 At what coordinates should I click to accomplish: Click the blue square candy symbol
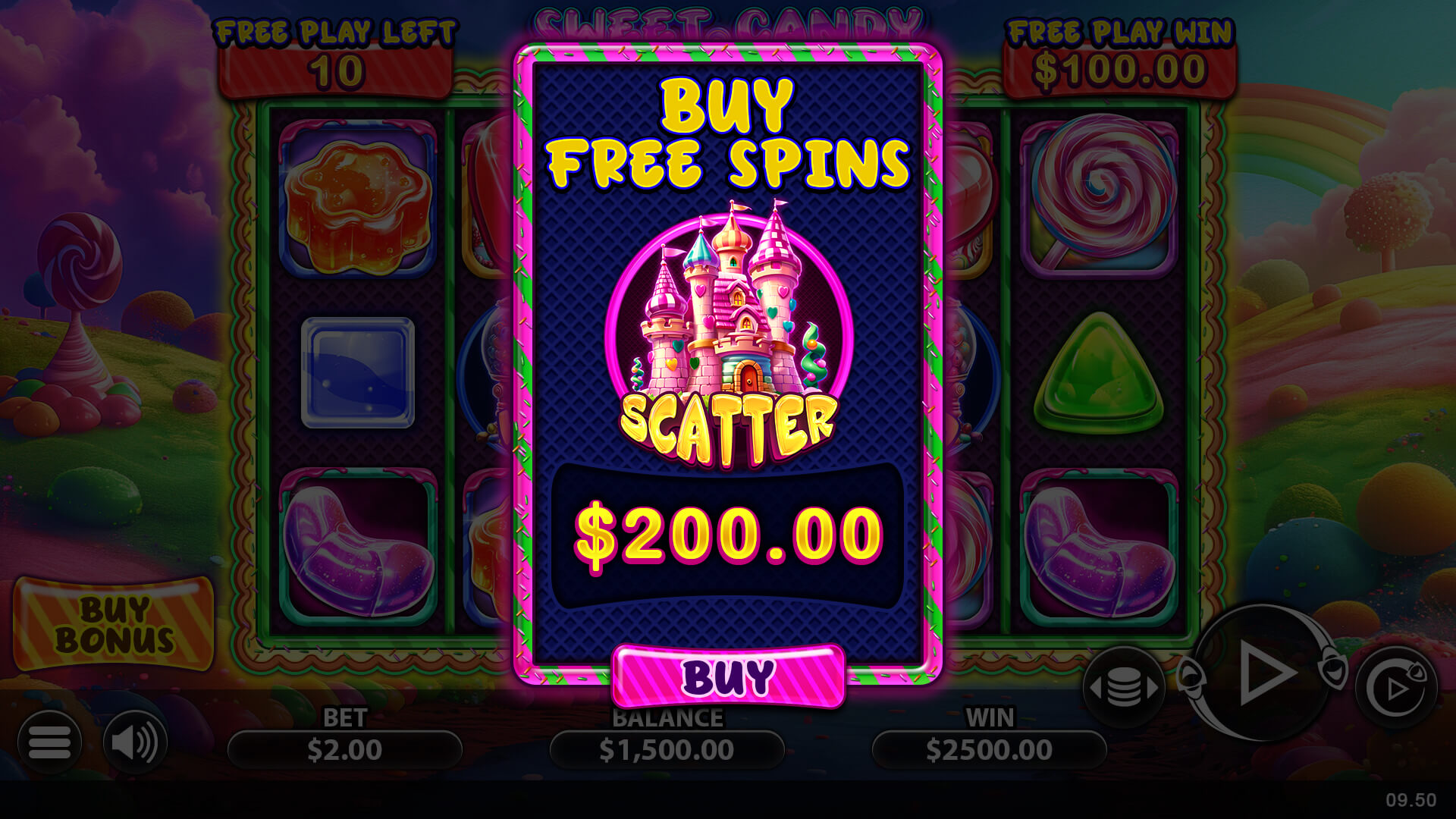pyautogui.click(x=358, y=372)
